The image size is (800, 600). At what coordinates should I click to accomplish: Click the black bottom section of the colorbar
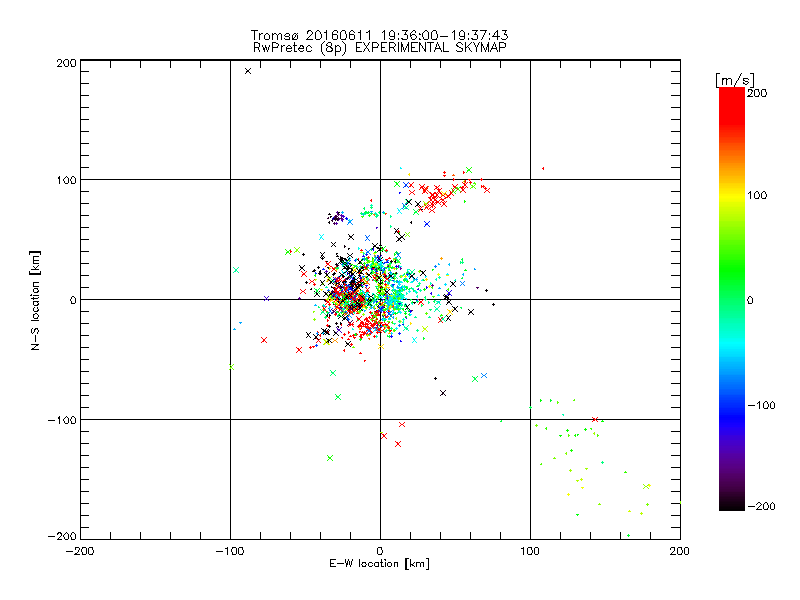[732, 503]
